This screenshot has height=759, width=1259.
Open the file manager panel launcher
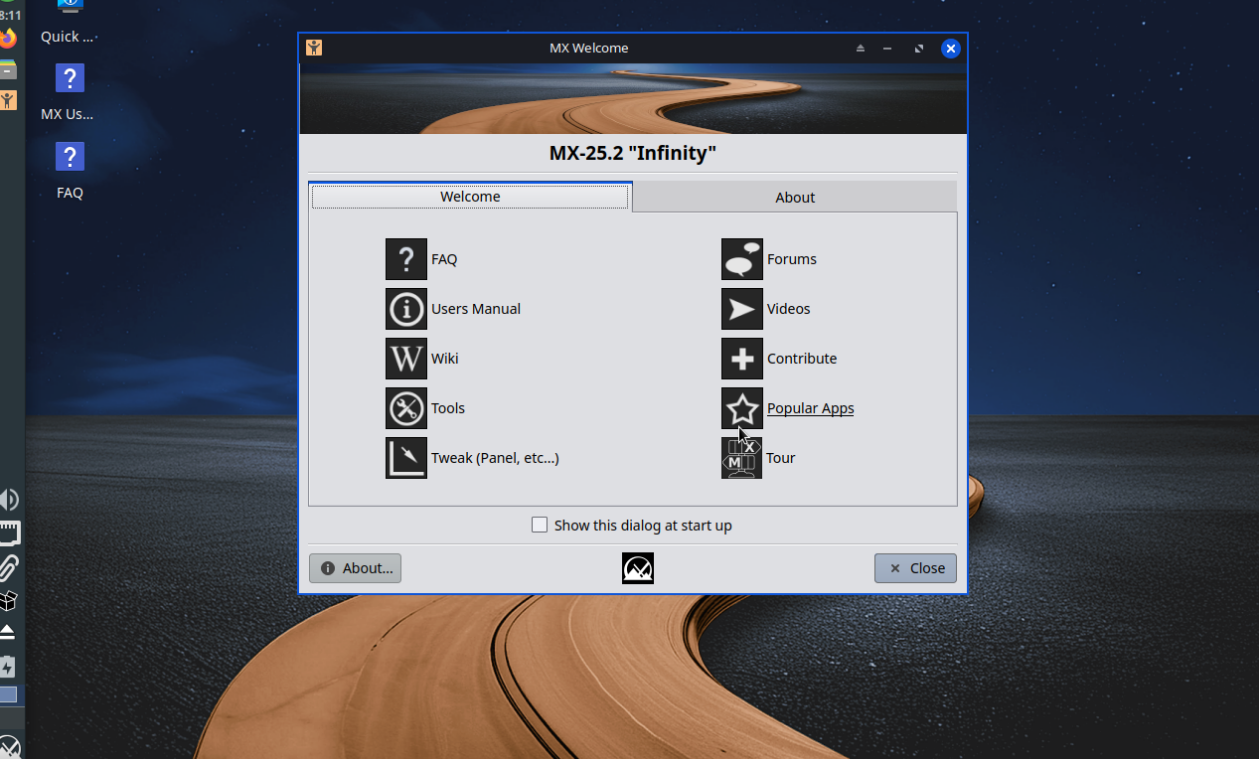point(8,70)
